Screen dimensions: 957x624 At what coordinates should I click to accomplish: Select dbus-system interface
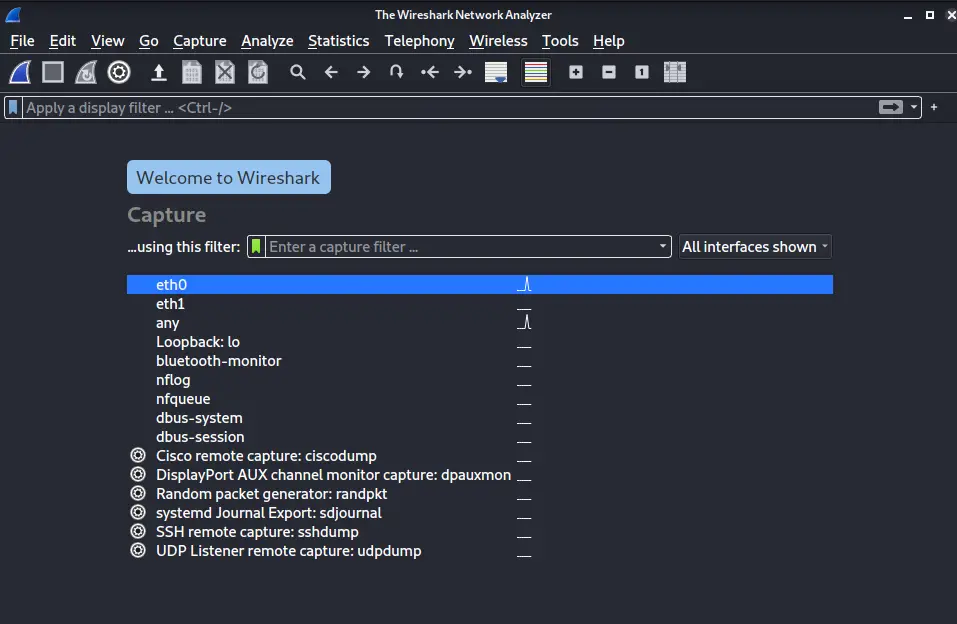pyautogui.click(x=480, y=418)
